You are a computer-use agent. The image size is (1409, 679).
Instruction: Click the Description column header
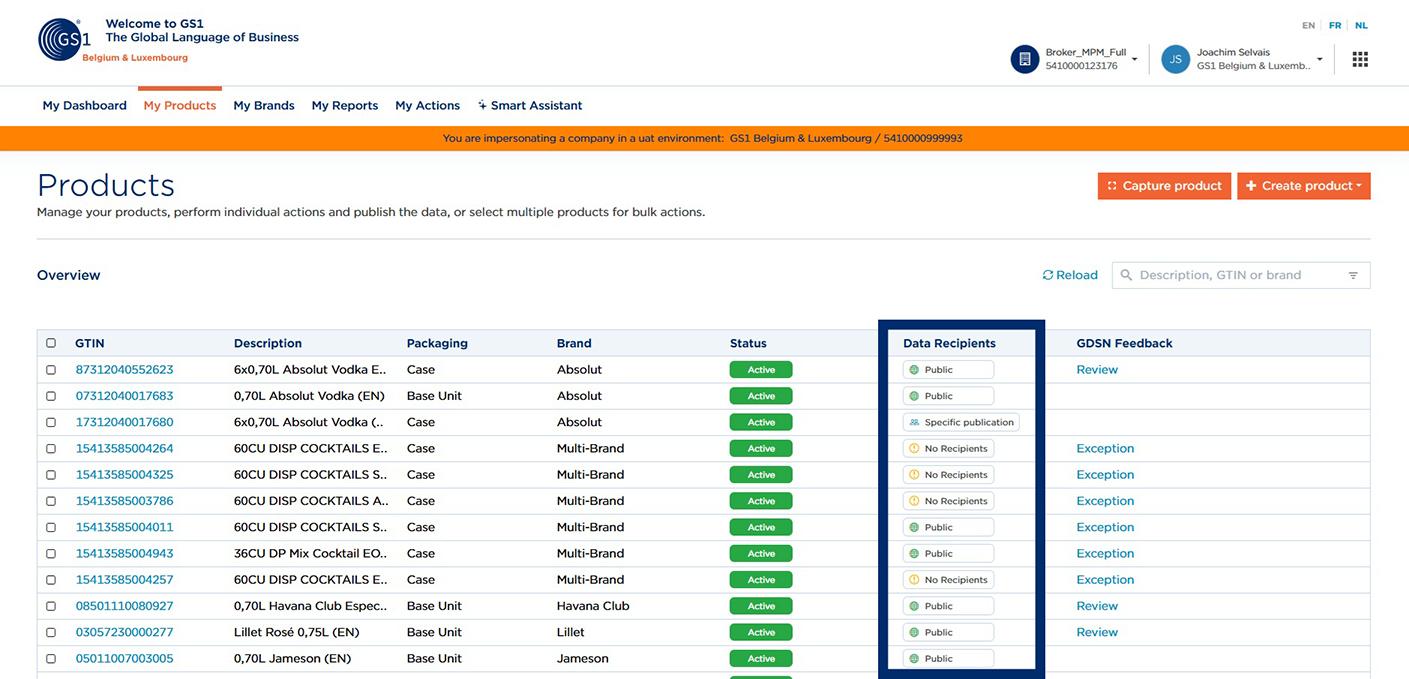[268, 343]
